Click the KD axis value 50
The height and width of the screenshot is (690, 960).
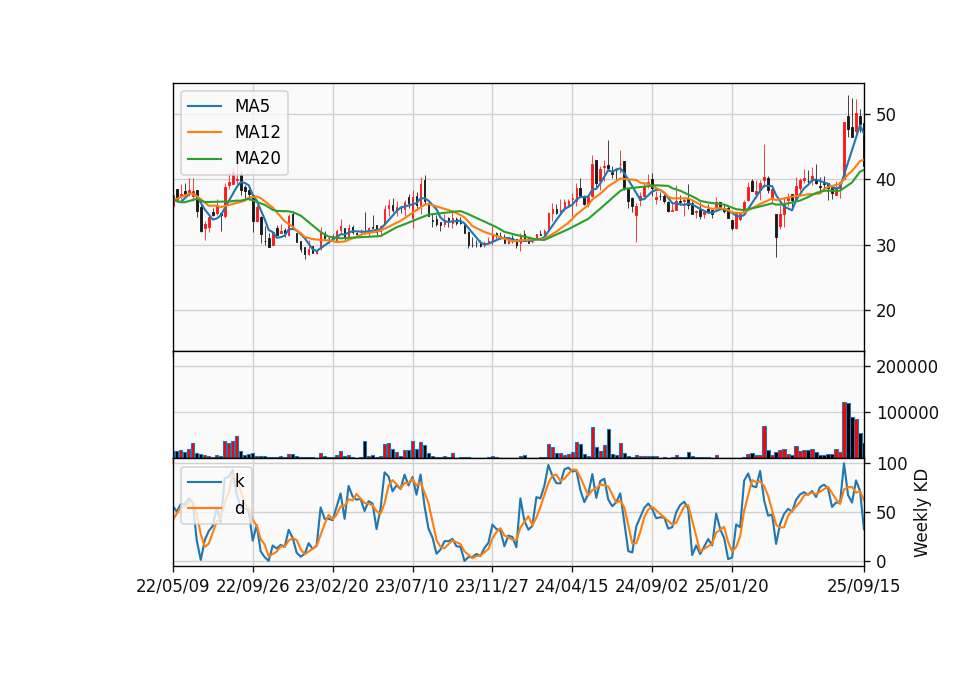point(885,512)
